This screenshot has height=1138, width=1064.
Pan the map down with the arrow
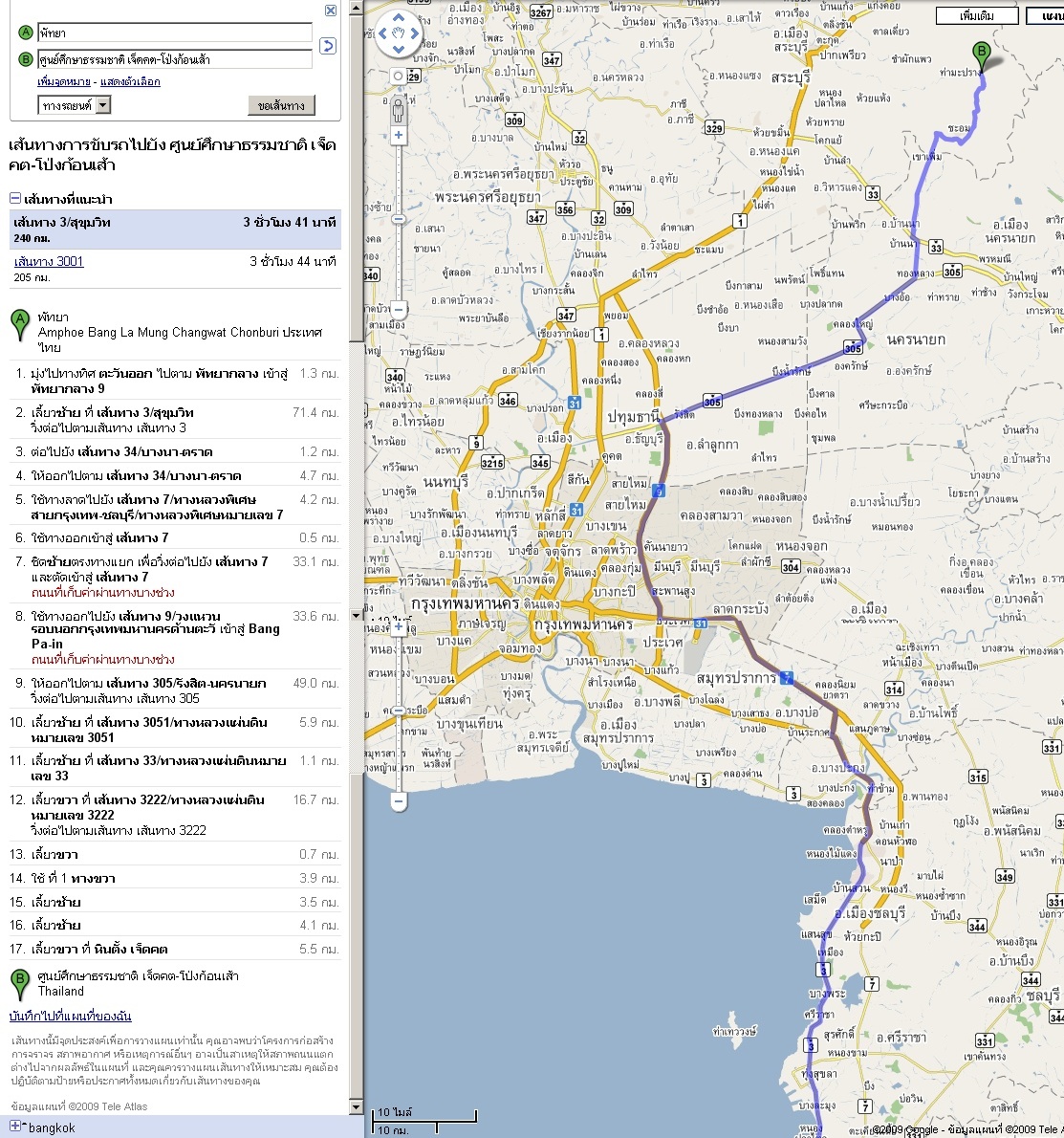point(399,50)
